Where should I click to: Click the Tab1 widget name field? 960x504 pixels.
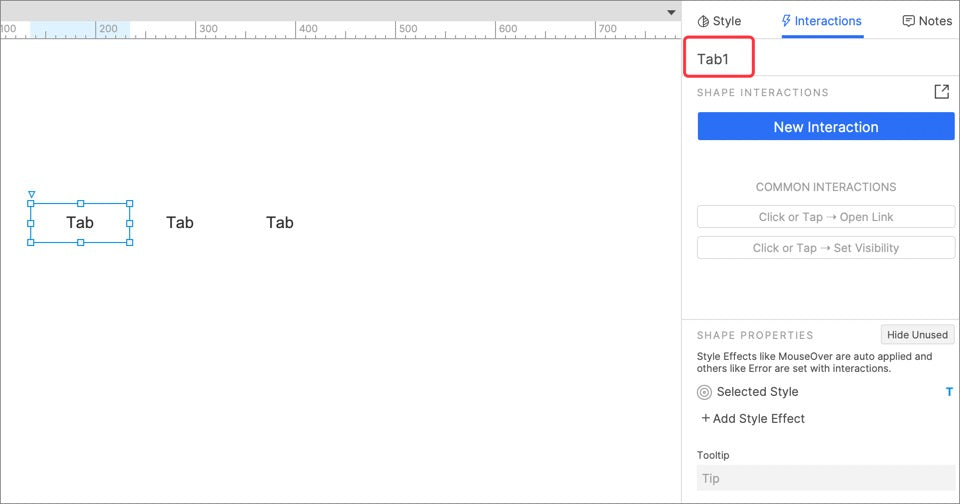click(718, 59)
